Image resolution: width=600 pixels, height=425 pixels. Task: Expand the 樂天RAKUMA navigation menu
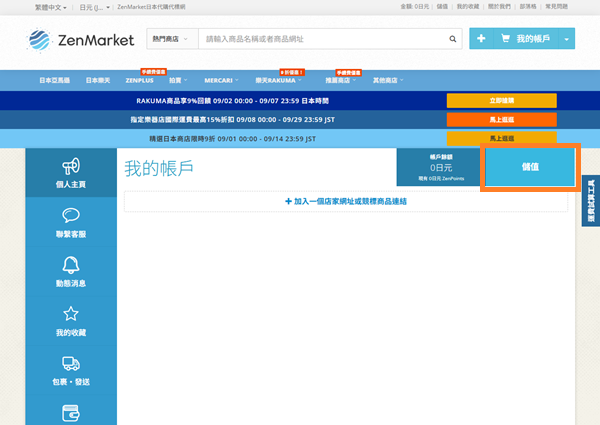click(x=278, y=80)
